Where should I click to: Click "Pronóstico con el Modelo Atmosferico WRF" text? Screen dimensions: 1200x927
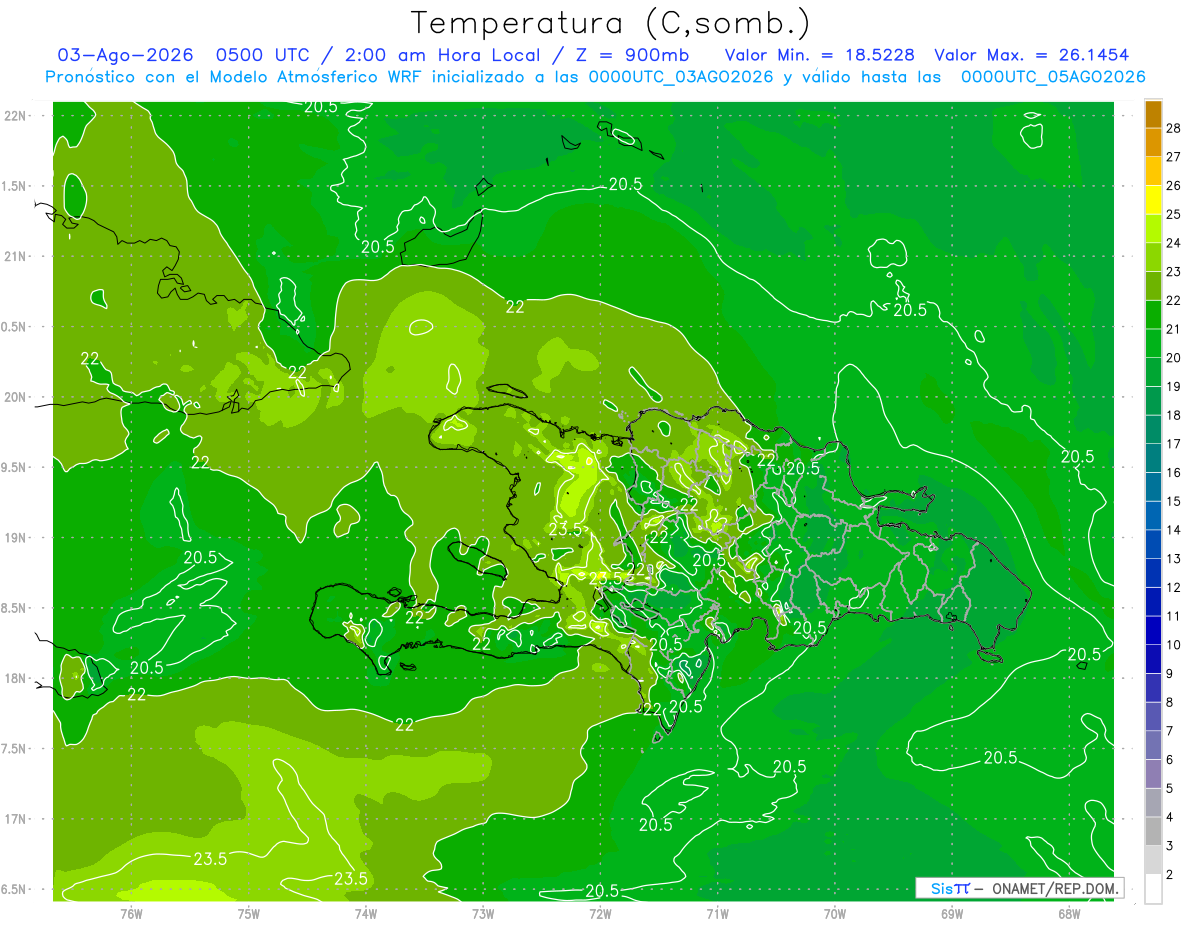pos(236,77)
